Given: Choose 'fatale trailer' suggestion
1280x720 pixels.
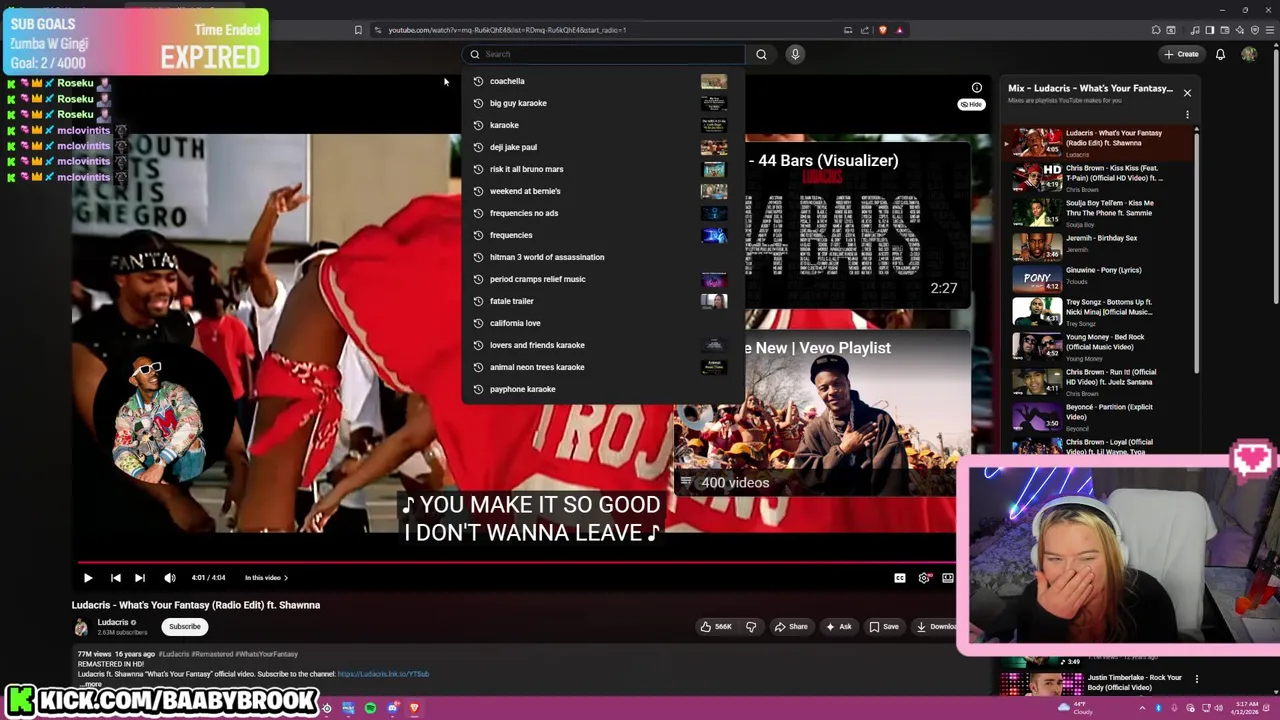Looking at the screenshot, I should (603, 301).
